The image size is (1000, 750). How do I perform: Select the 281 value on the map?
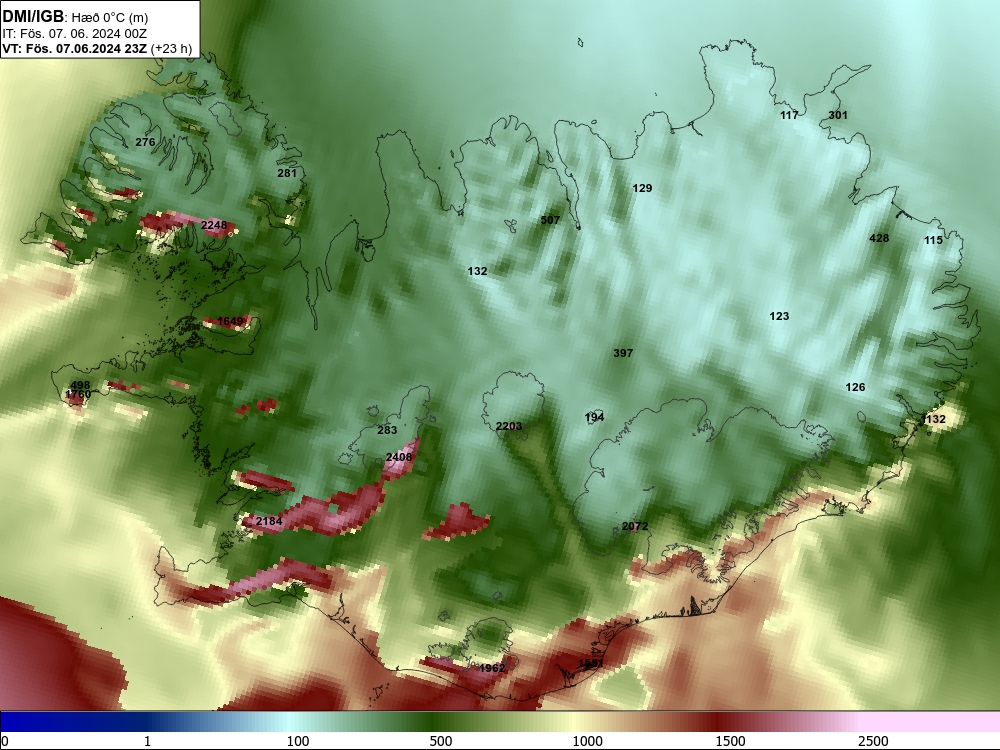tap(287, 173)
